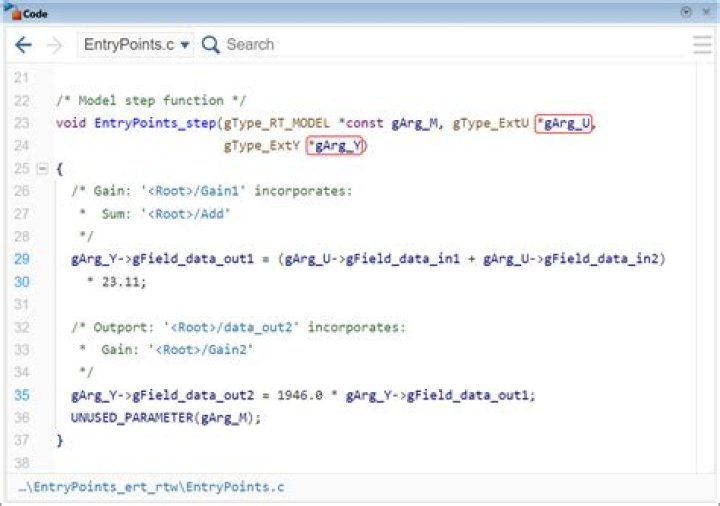The width and height of the screenshot is (720, 506).
Task: Click line number 29
Action: 22,259
